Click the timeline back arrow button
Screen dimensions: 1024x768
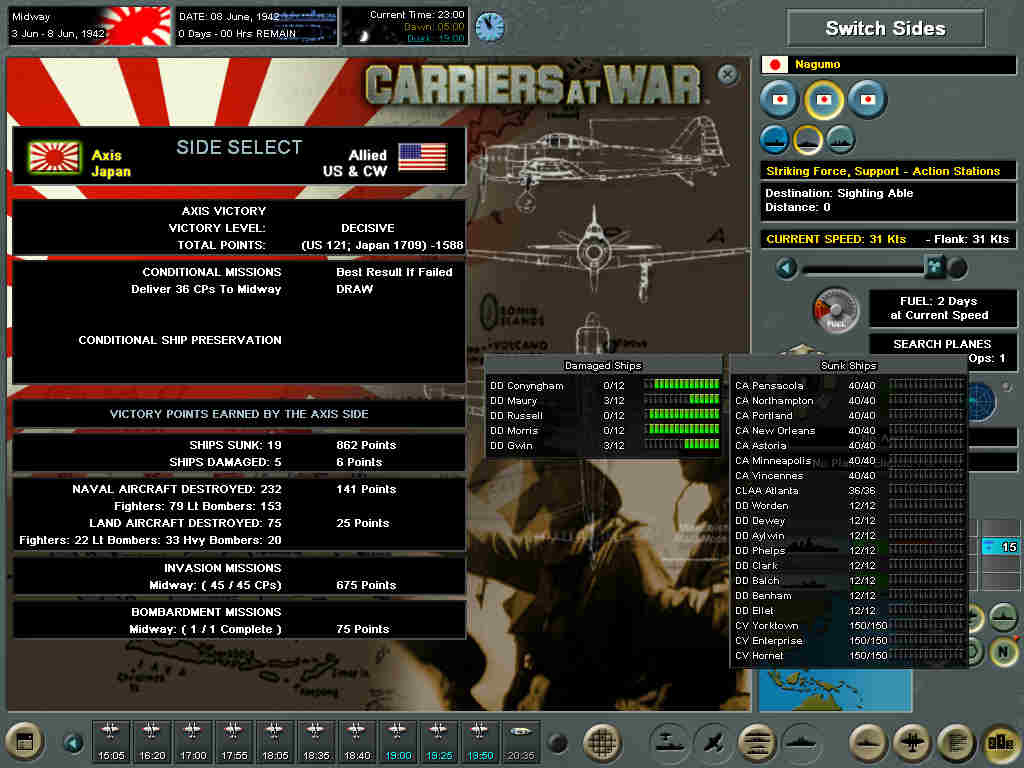pyautogui.click(x=74, y=743)
